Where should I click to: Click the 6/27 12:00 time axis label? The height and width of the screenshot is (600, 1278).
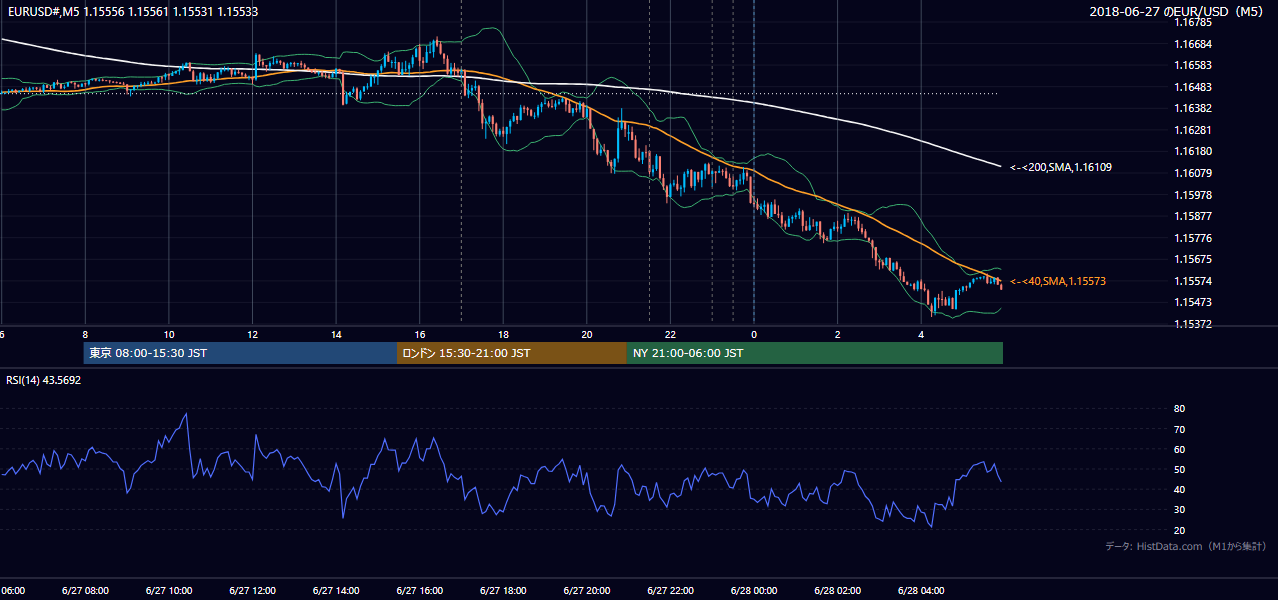252,590
